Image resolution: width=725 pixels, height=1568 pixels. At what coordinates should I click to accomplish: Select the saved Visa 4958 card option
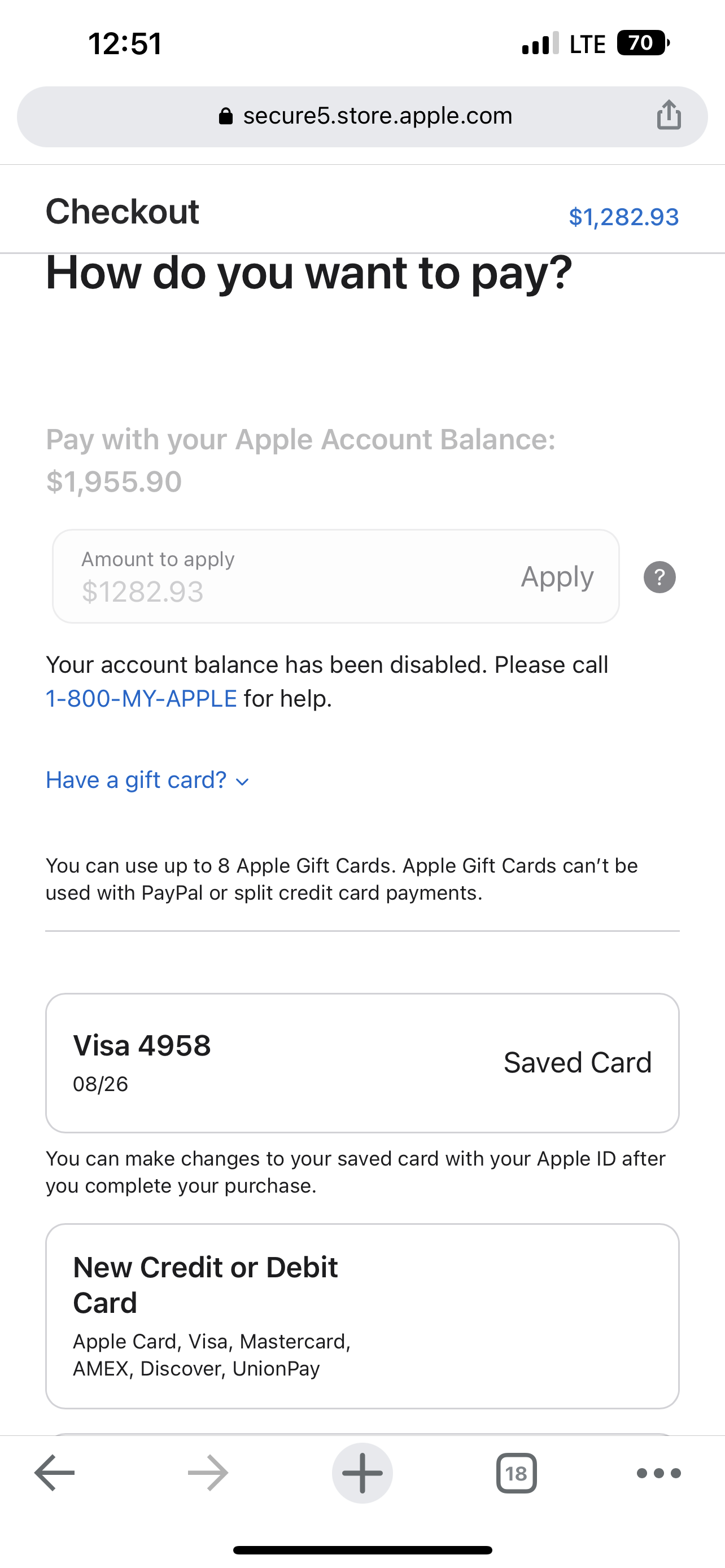tap(362, 1063)
